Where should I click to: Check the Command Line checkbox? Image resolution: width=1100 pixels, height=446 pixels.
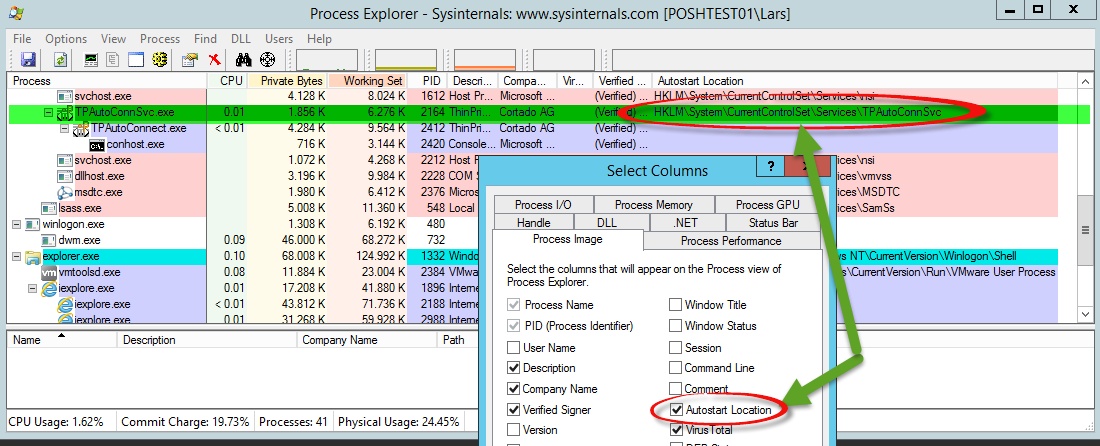675,368
